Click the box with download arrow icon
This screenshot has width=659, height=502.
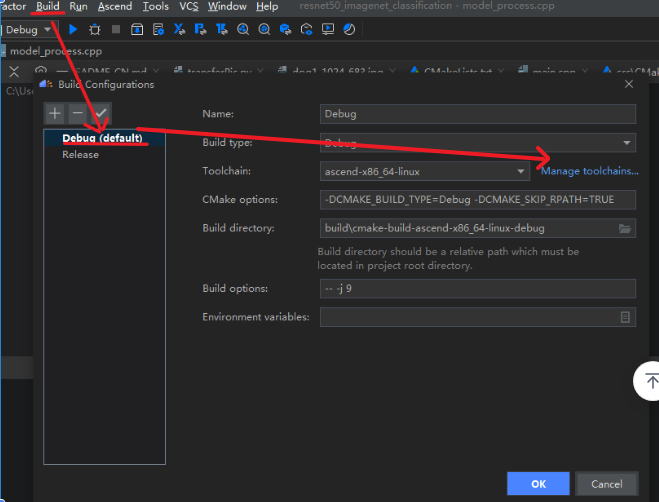tap(137, 29)
